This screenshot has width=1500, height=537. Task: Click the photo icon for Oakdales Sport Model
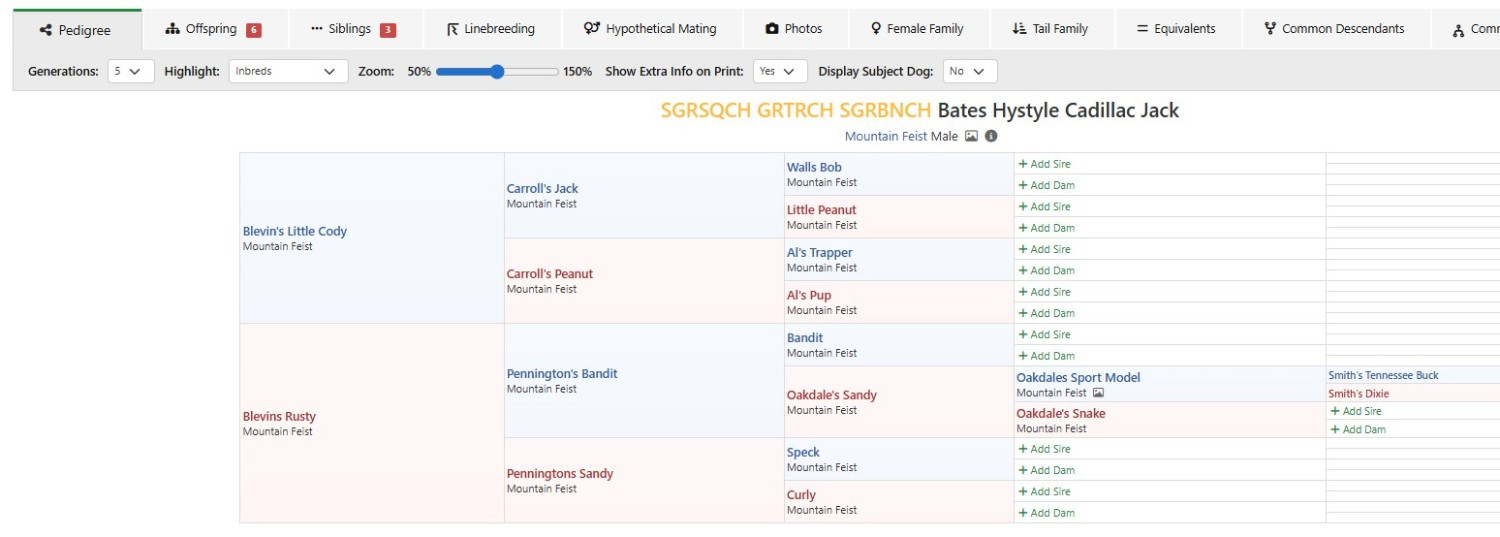pyautogui.click(x=1098, y=394)
